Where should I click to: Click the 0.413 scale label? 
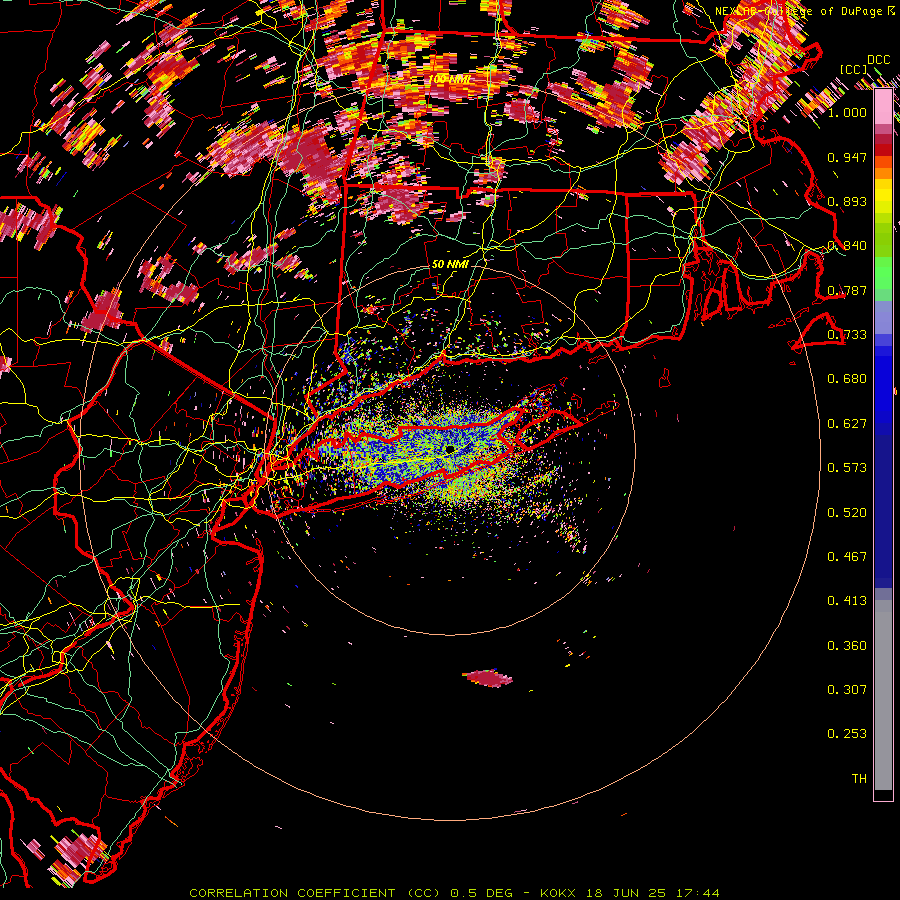847,601
